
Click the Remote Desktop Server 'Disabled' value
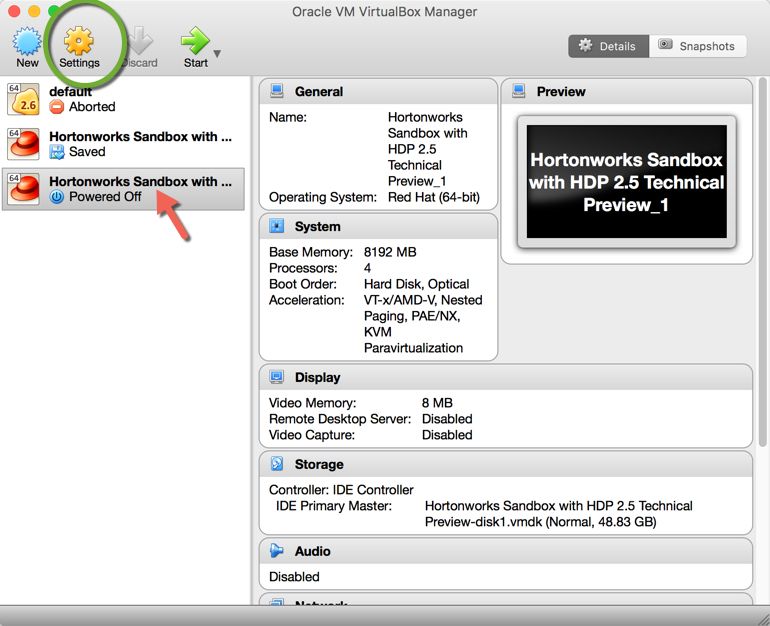(x=447, y=419)
